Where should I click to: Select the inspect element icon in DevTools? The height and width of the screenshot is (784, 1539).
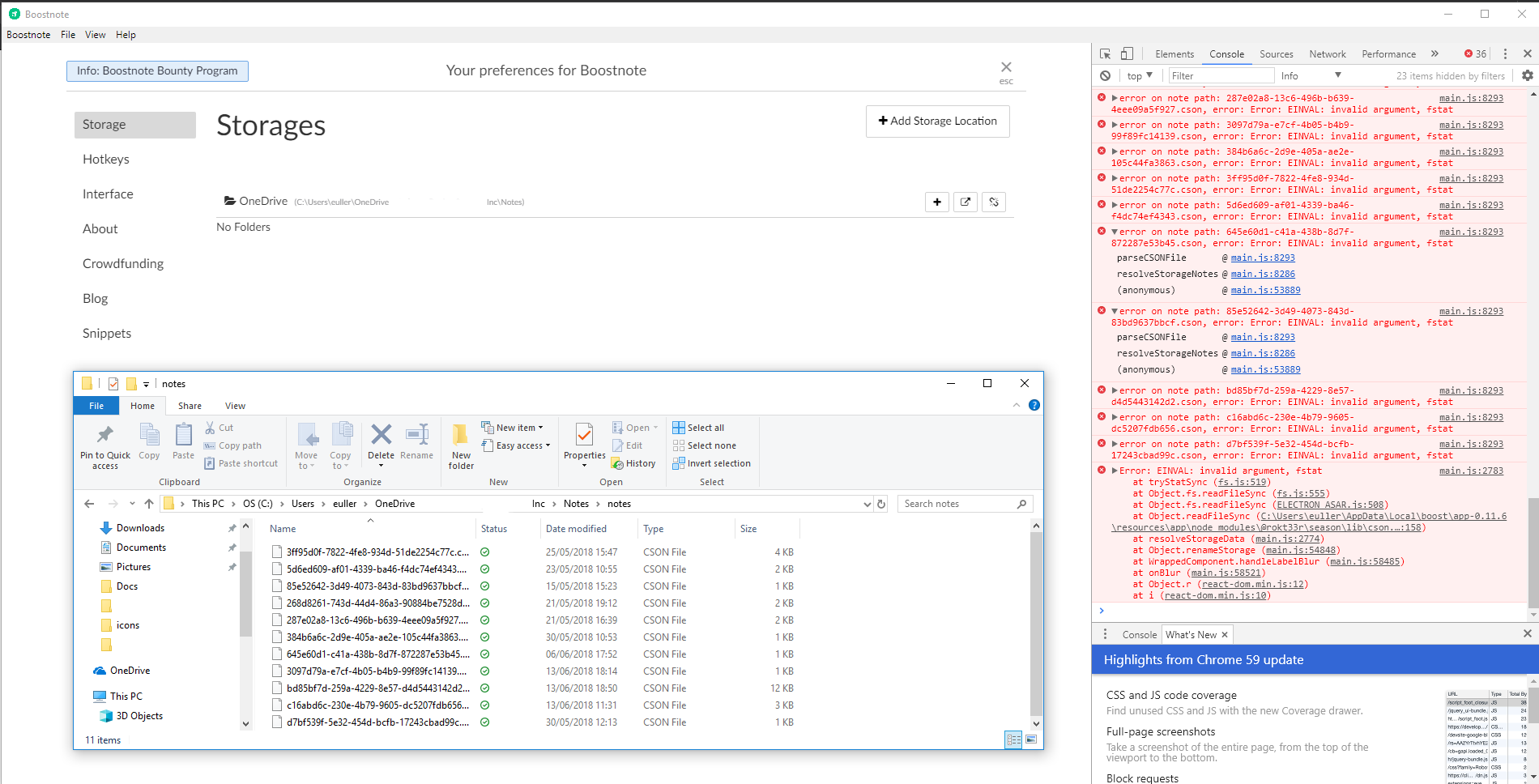tap(1105, 53)
